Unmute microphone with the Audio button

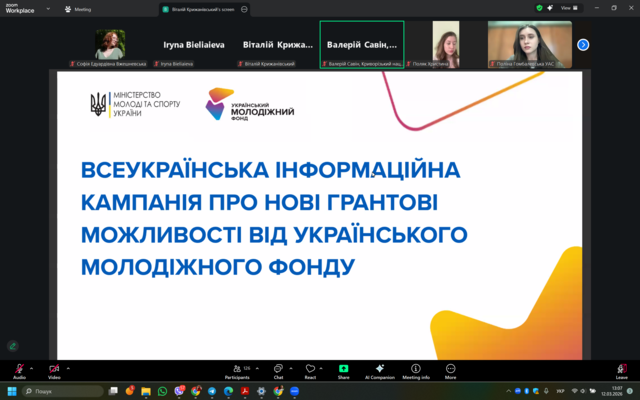click(x=19, y=369)
